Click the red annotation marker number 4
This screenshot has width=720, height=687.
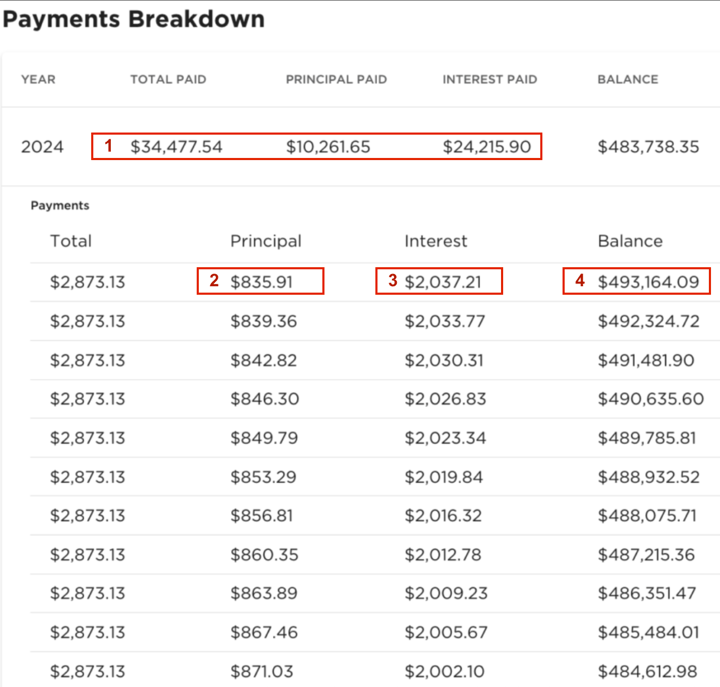click(x=579, y=282)
